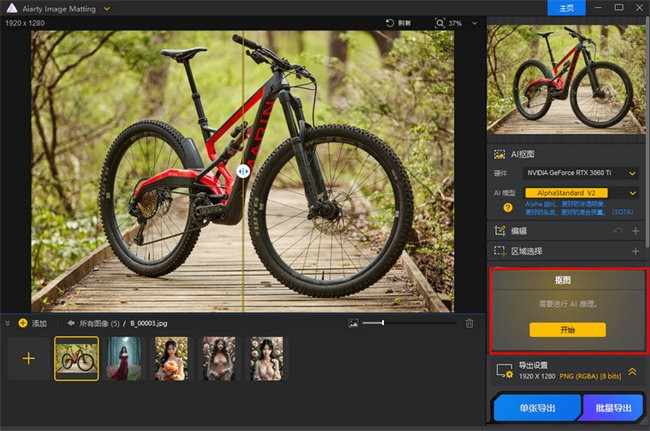The width and height of the screenshot is (650, 431).
Task: Select the fourth thumbnail with dark-haired woman
Action: 219,358
